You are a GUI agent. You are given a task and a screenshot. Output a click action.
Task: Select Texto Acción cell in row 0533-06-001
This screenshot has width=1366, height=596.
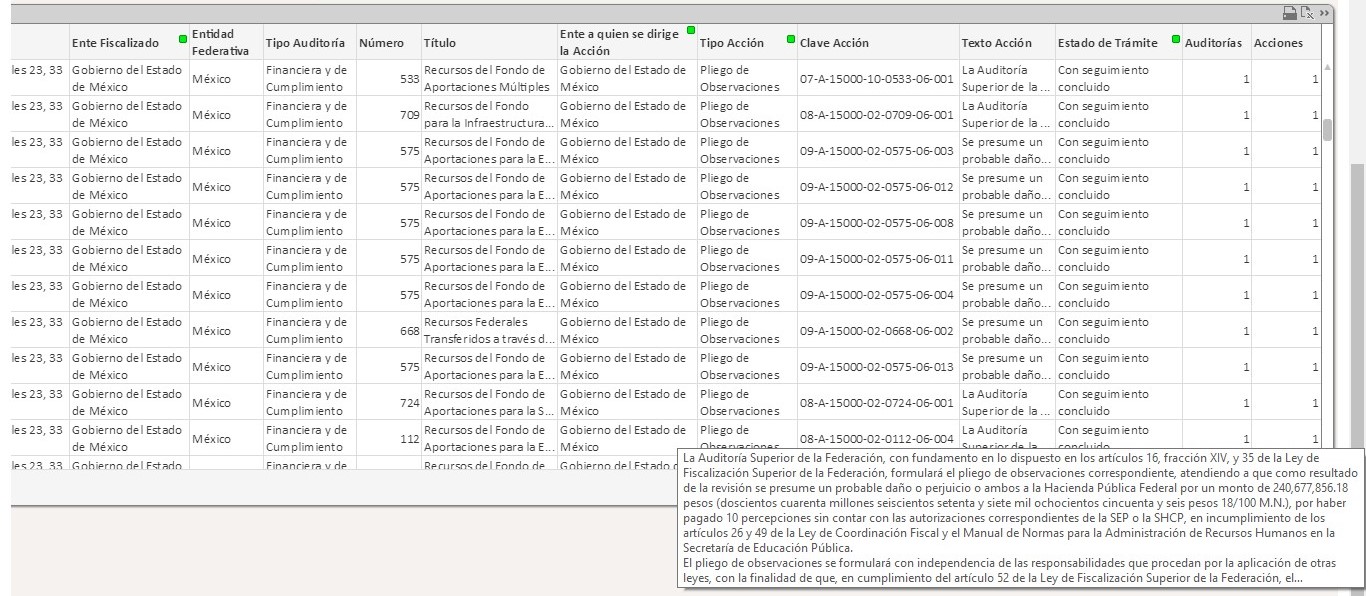tap(1007, 78)
